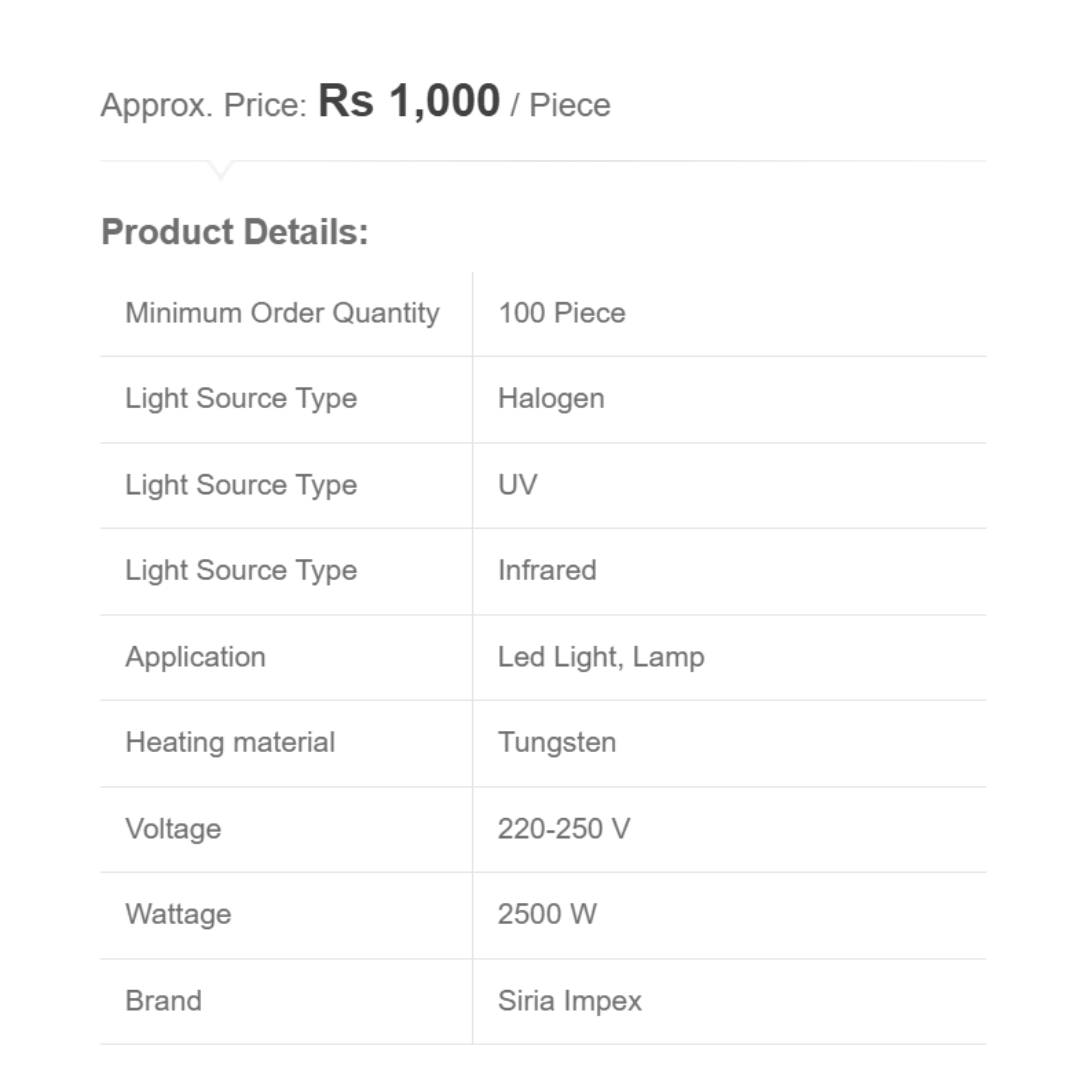
Task: Click the Brand row label
Action: tap(163, 1001)
